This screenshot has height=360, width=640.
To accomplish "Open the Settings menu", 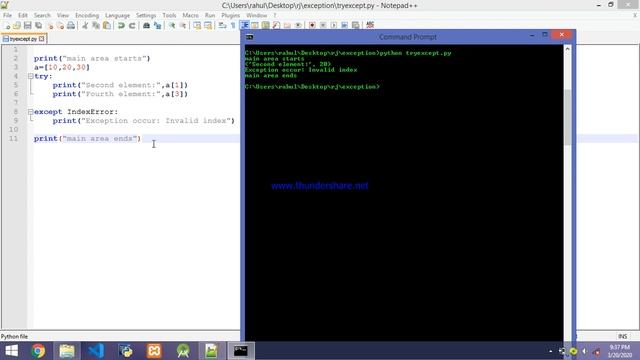I will point(146,15).
